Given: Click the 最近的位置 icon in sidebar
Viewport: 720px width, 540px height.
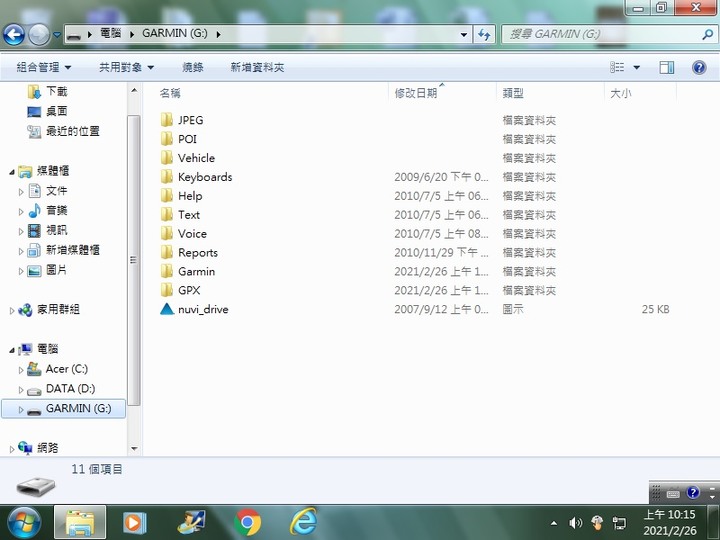Looking at the screenshot, I should pos(34,131).
